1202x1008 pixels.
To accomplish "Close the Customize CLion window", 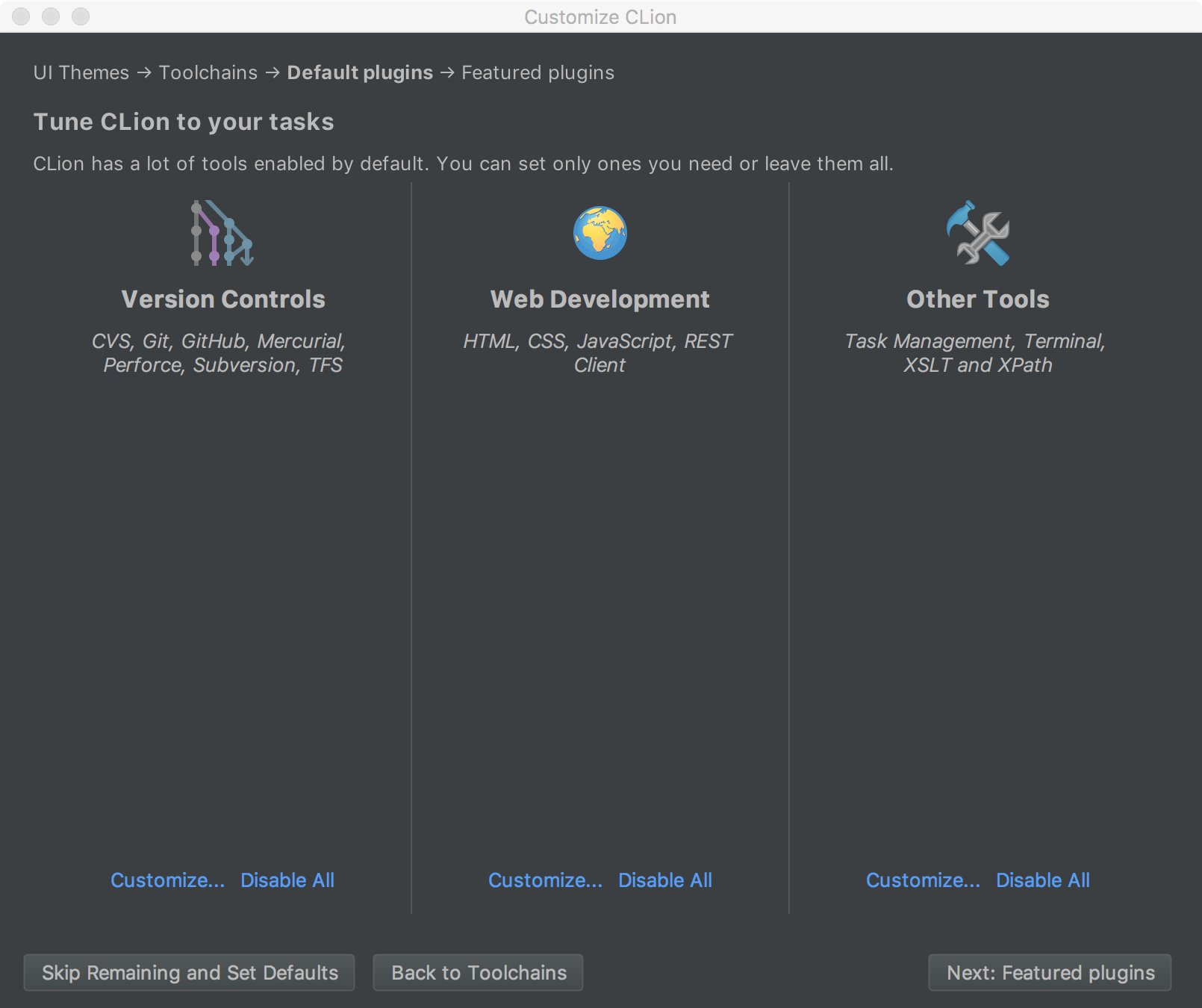I will [x=21, y=16].
